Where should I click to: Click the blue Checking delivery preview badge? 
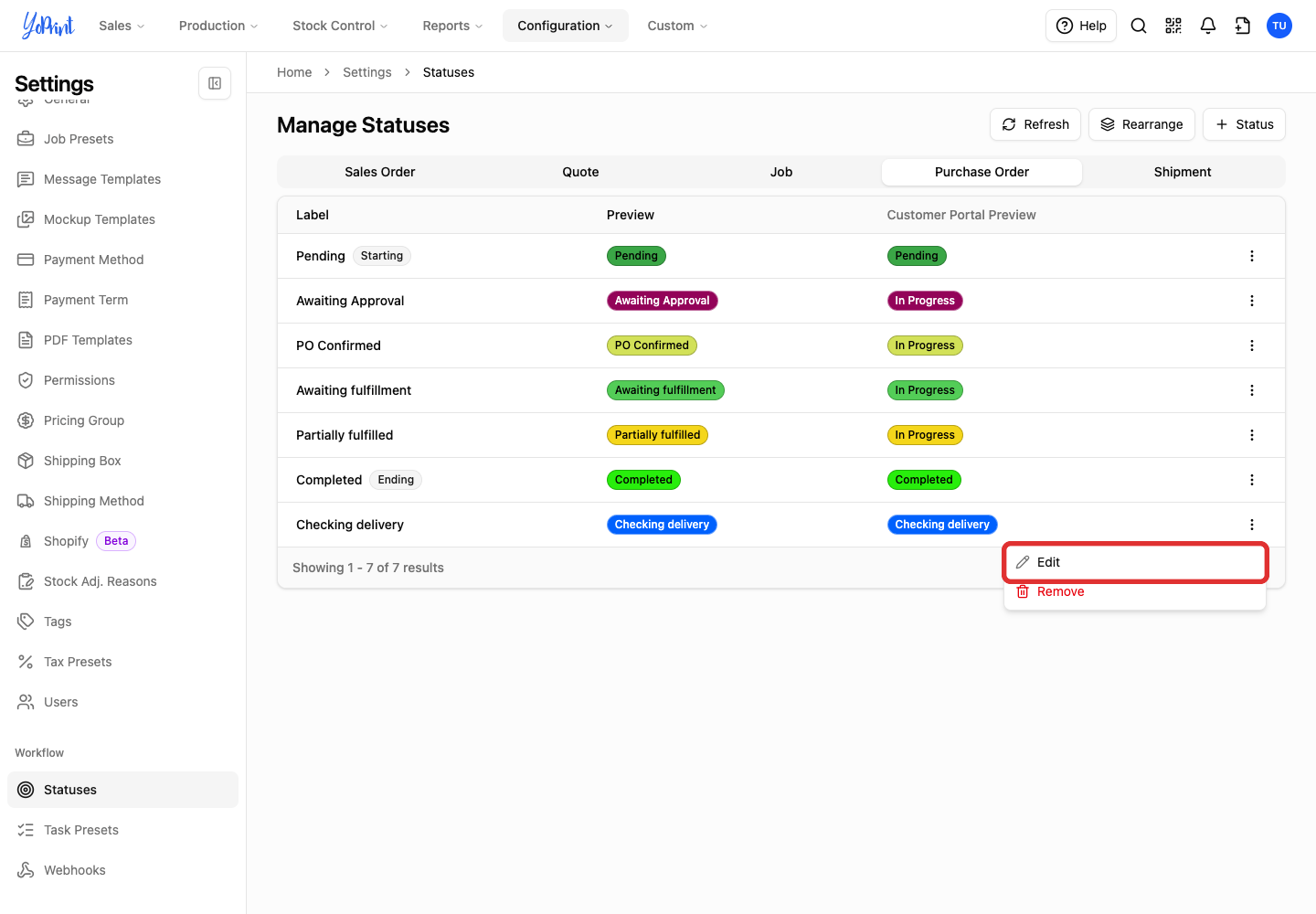(x=662, y=525)
